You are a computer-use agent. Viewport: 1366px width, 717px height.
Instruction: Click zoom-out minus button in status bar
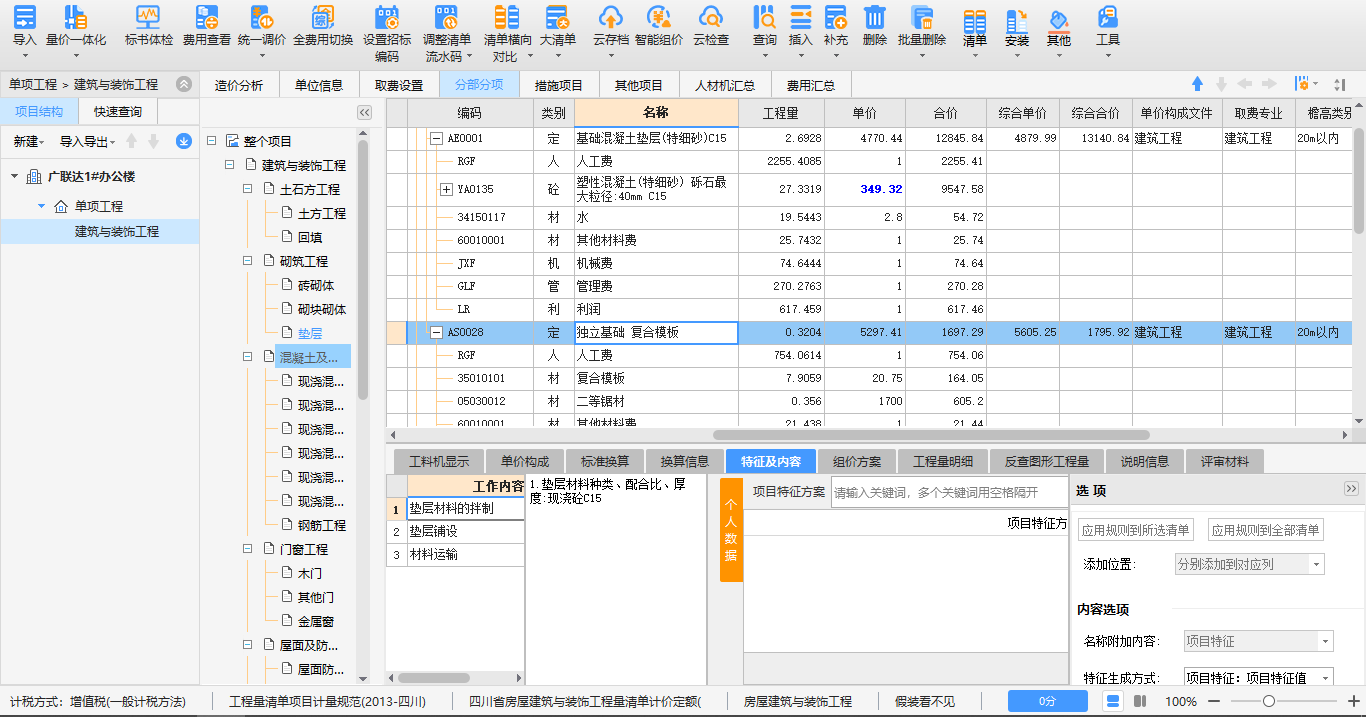click(1216, 701)
